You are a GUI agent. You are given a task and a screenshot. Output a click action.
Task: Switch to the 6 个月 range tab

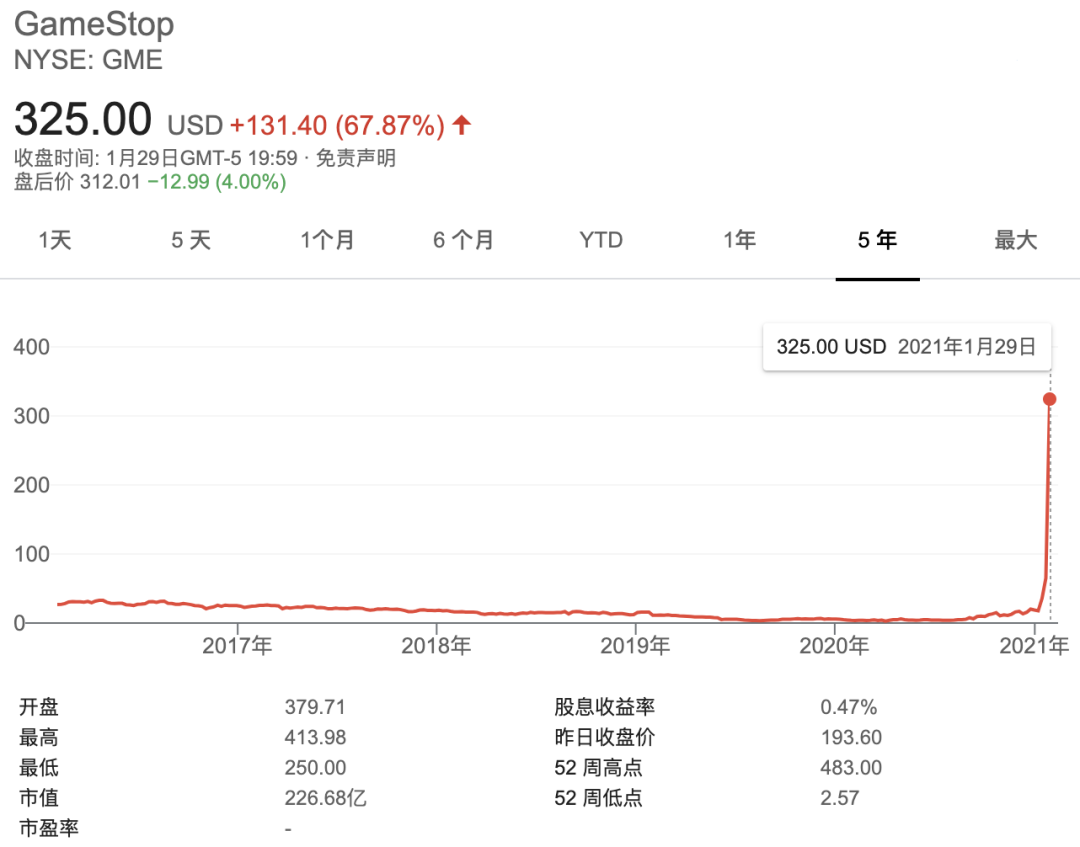[464, 240]
